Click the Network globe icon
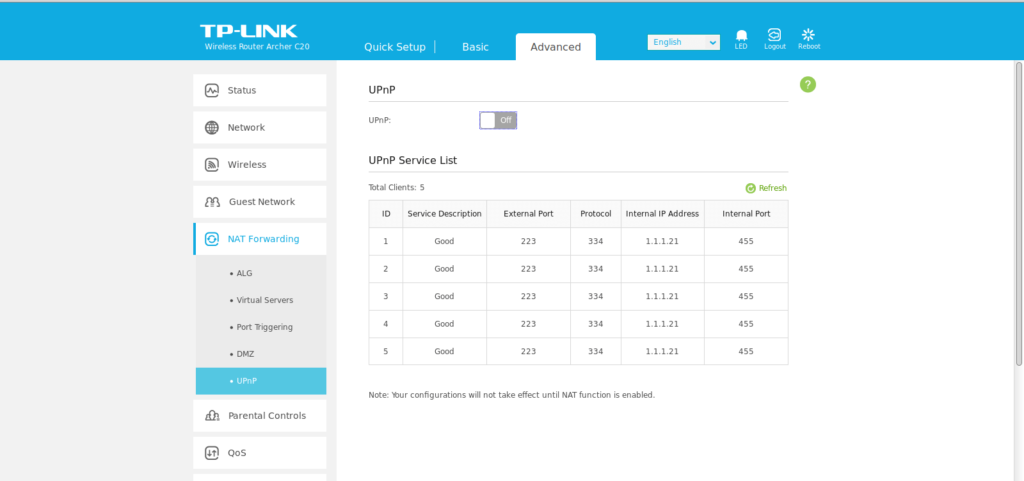The height and width of the screenshot is (481, 1024). [x=212, y=128]
